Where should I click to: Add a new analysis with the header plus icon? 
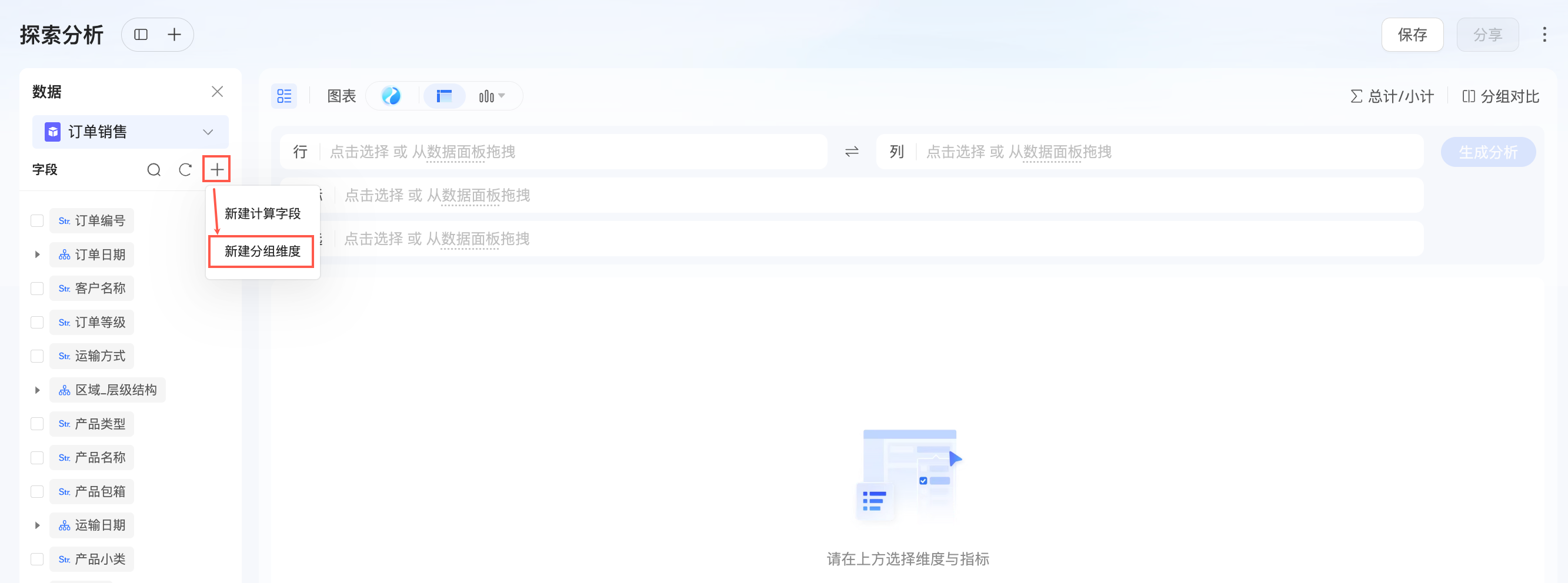coord(174,35)
